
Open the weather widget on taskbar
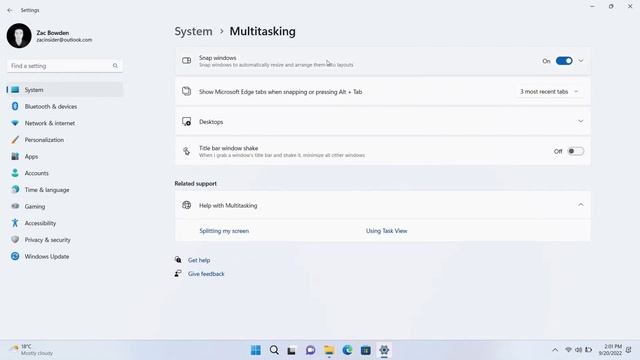pyautogui.click(x=32, y=350)
